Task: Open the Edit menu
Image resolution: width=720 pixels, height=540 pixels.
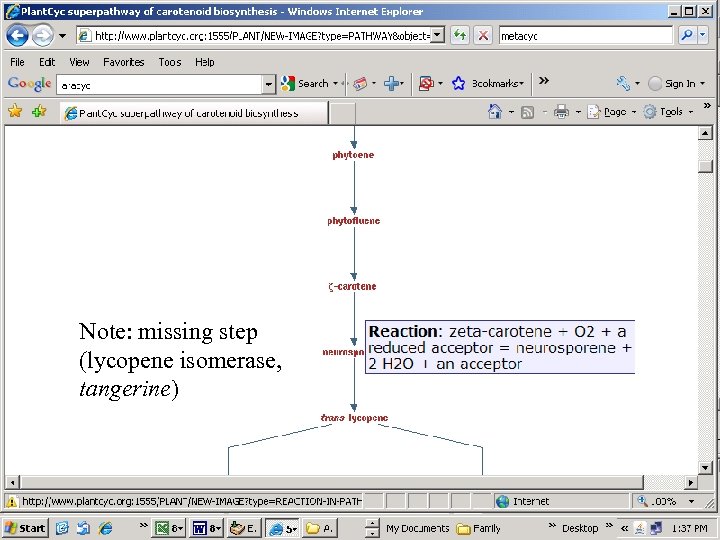Action: (x=47, y=62)
